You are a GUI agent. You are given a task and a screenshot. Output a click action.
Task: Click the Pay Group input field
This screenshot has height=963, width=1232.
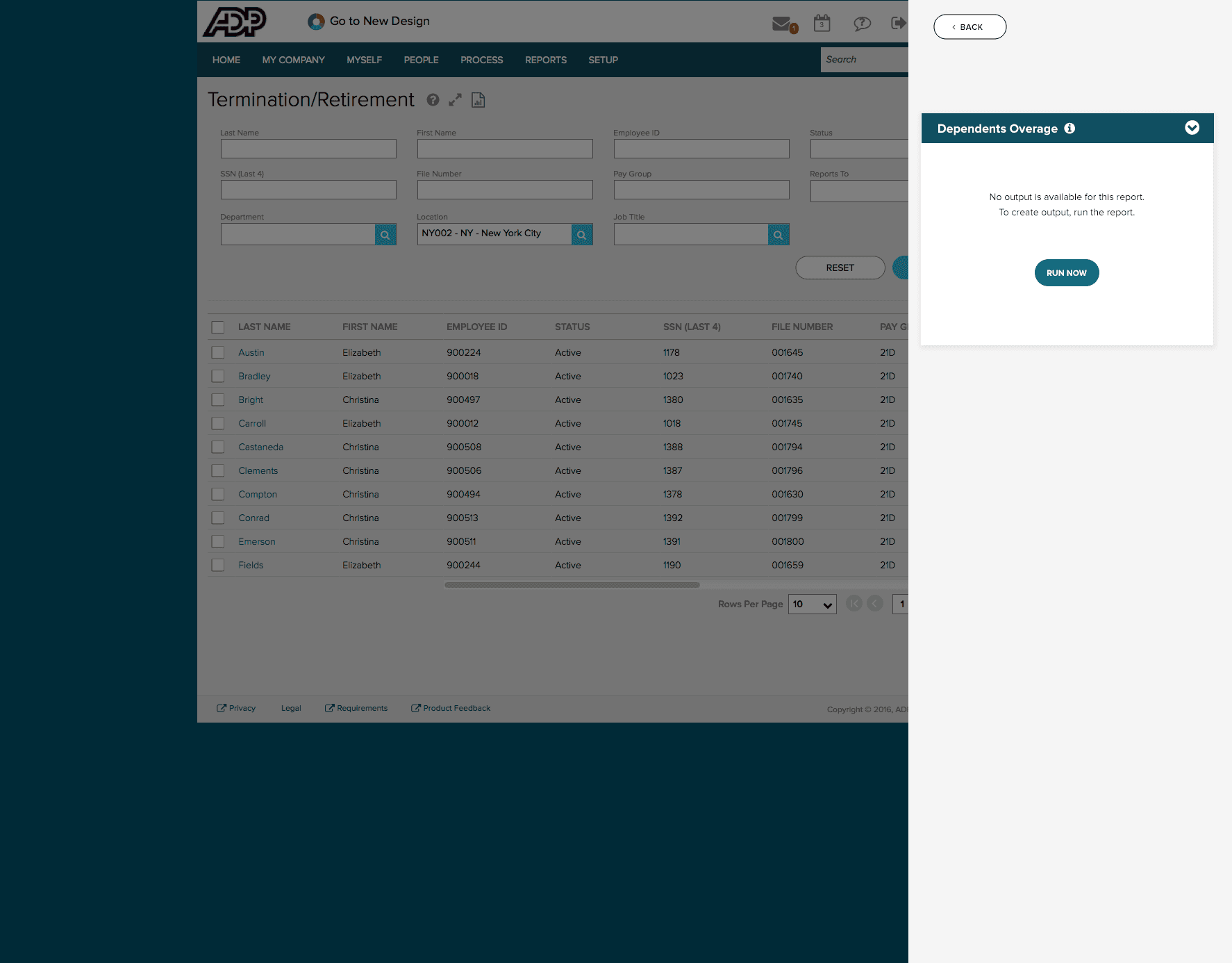701,190
